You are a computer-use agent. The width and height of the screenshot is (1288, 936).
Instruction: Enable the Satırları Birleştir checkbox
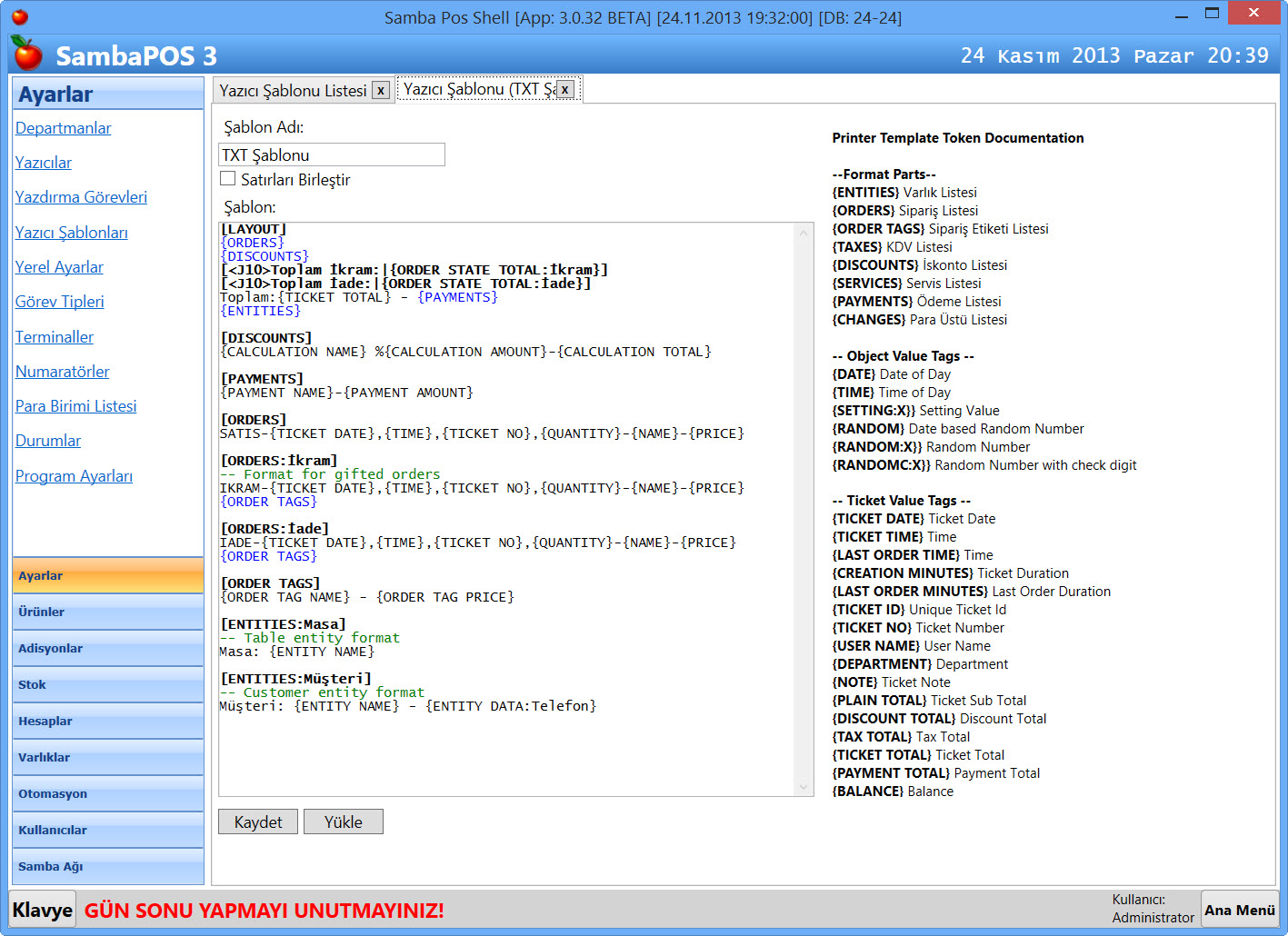point(228,179)
